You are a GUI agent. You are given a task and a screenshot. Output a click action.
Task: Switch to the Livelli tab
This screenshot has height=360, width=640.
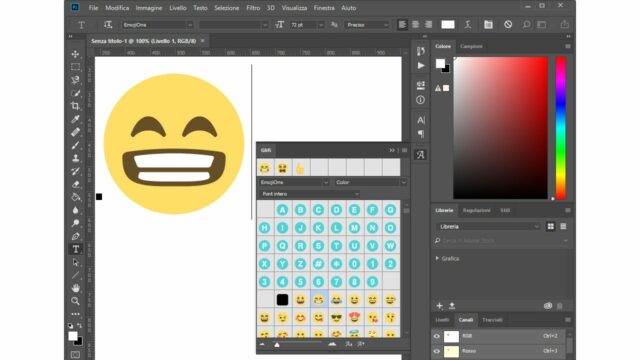(442, 320)
